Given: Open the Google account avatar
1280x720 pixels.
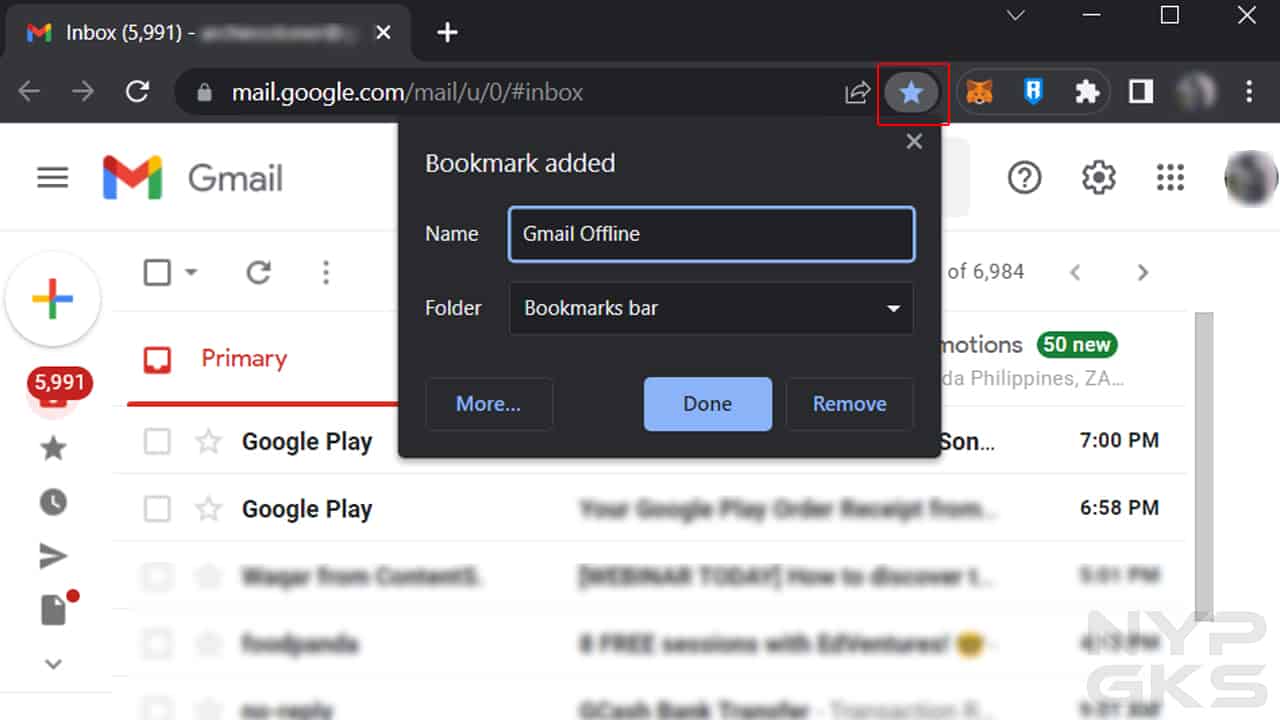Looking at the screenshot, I should tap(1251, 178).
